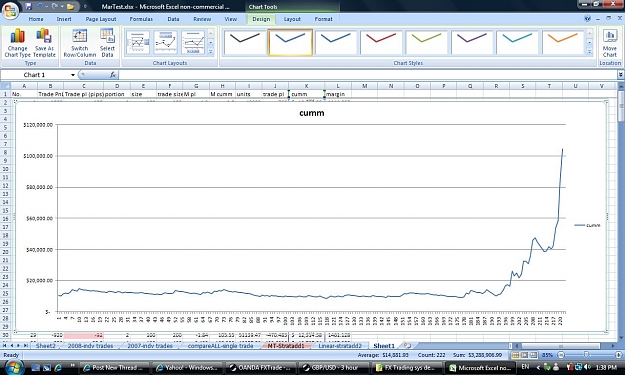
Task: Open Post New Thread taskbar window
Action: point(115,368)
